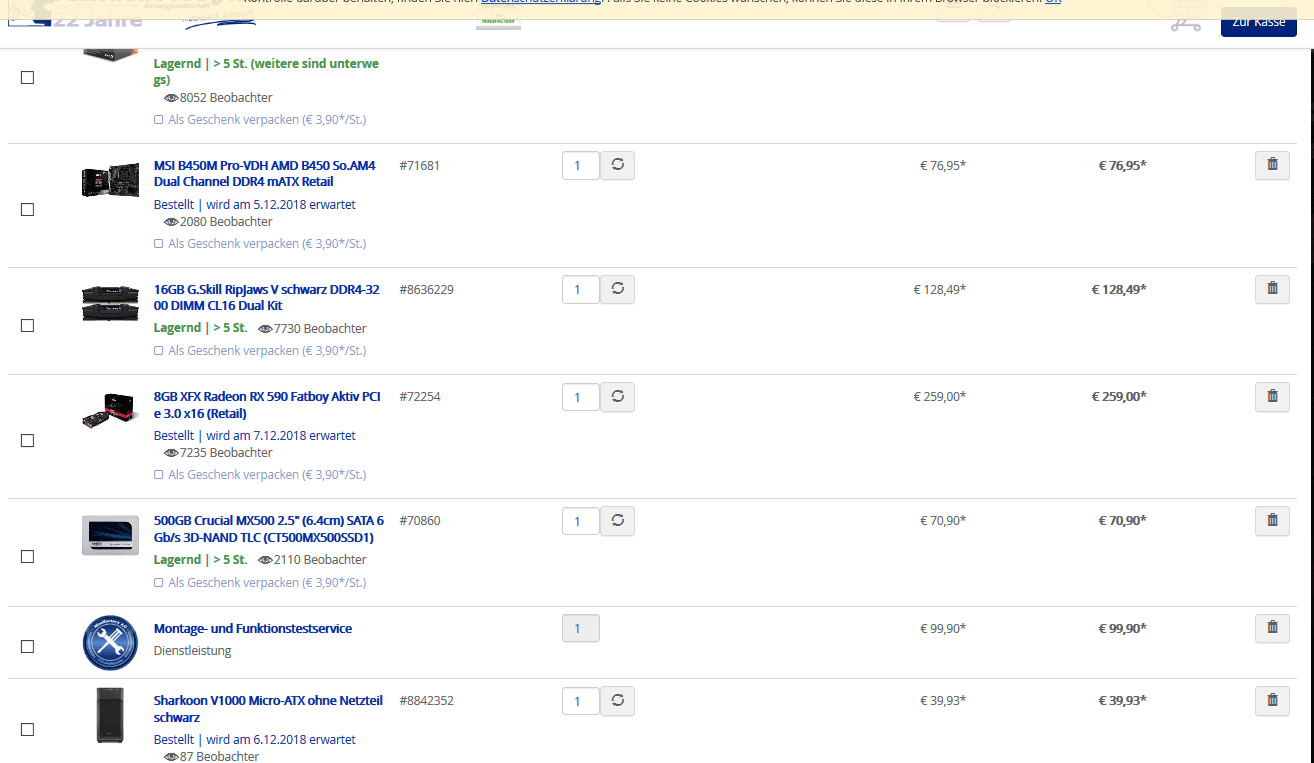The width and height of the screenshot is (1314, 763).
Task: Click the eye icon beside 8052 Beobachter
Action: (x=171, y=98)
